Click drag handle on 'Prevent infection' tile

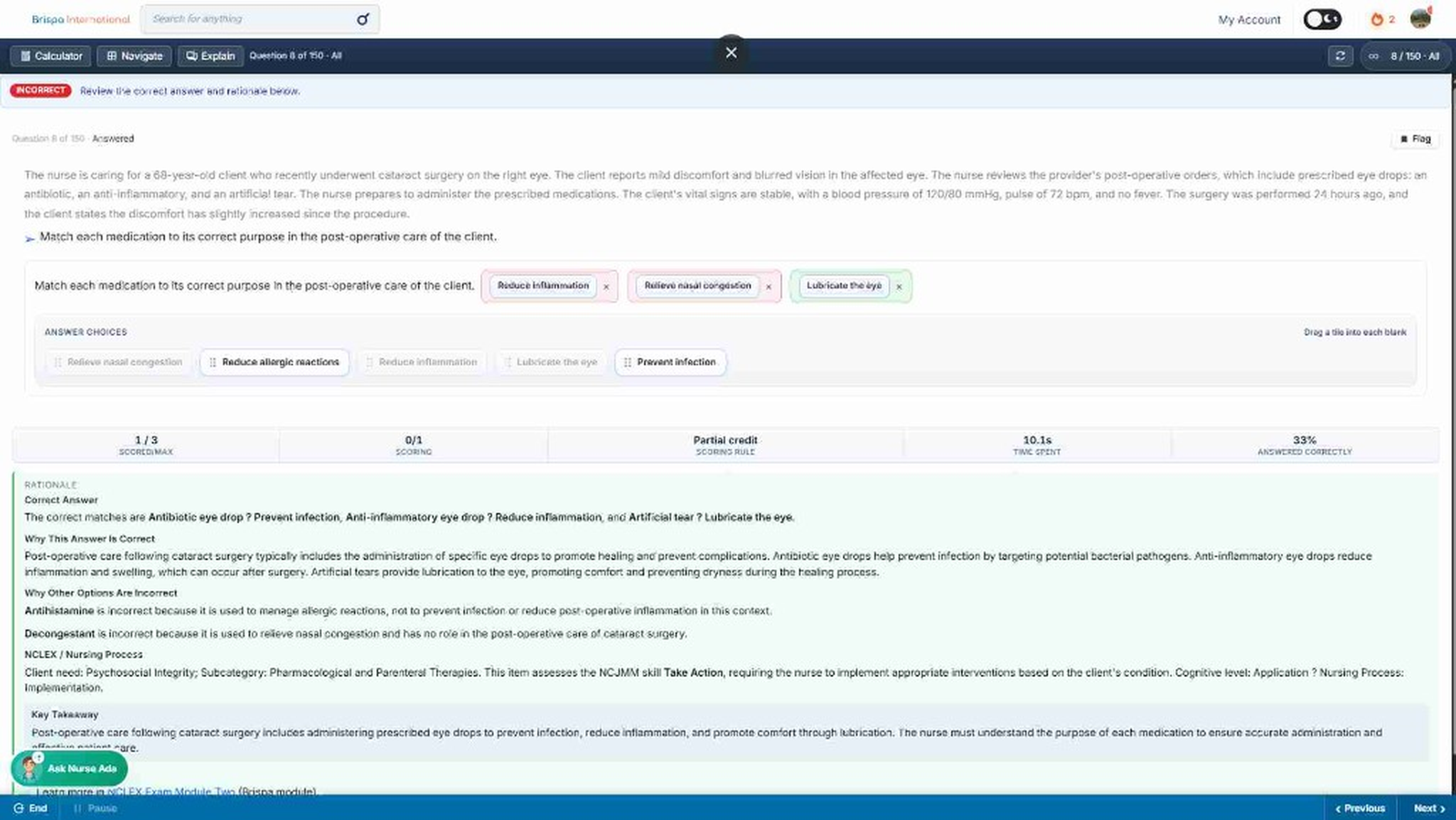tap(627, 362)
